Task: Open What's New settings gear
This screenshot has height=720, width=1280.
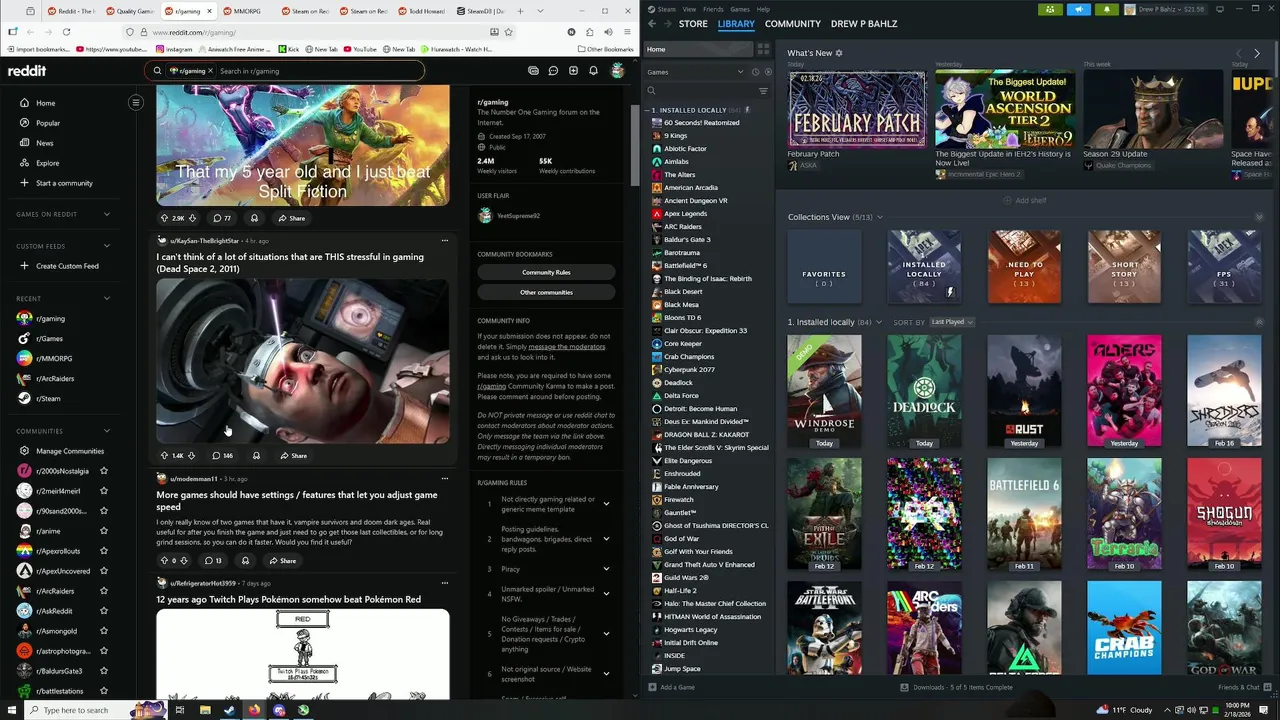Action: [839, 53]
